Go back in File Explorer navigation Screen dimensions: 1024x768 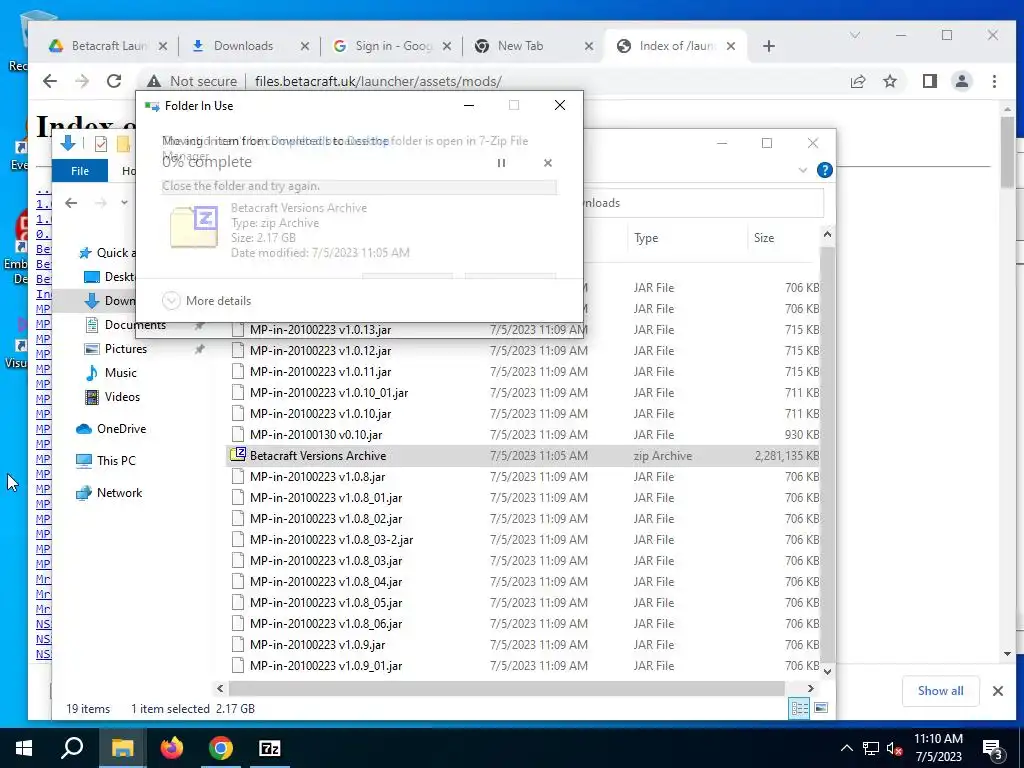coord(71,203)
